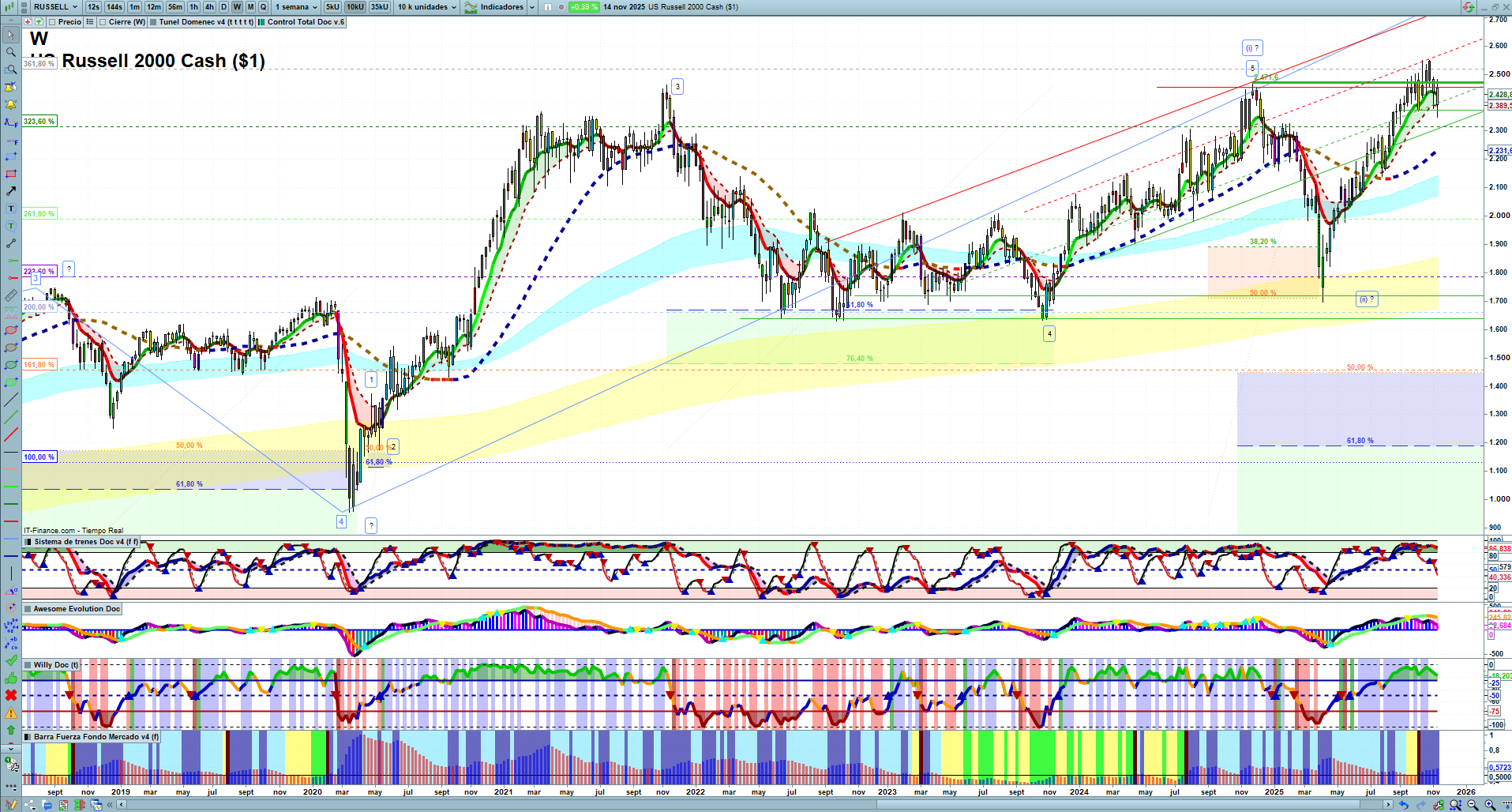Choose the text box T tool

(x=10, y=209)
